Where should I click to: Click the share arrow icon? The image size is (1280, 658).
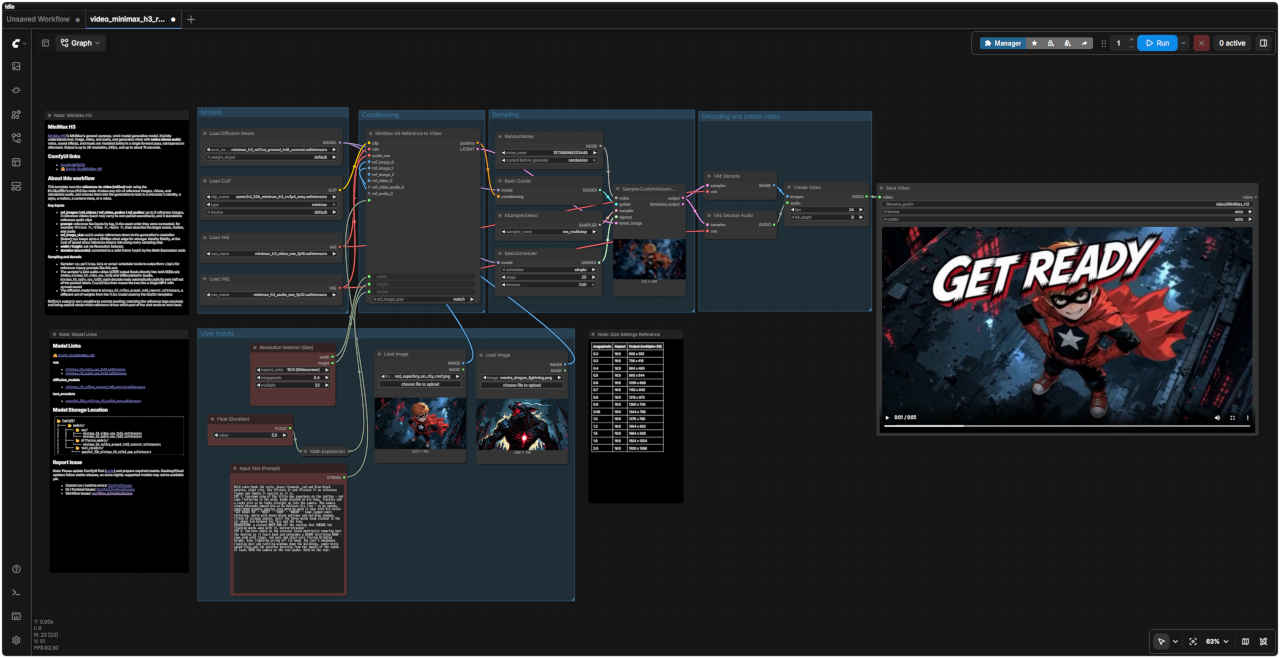(x=1084, y=43)
